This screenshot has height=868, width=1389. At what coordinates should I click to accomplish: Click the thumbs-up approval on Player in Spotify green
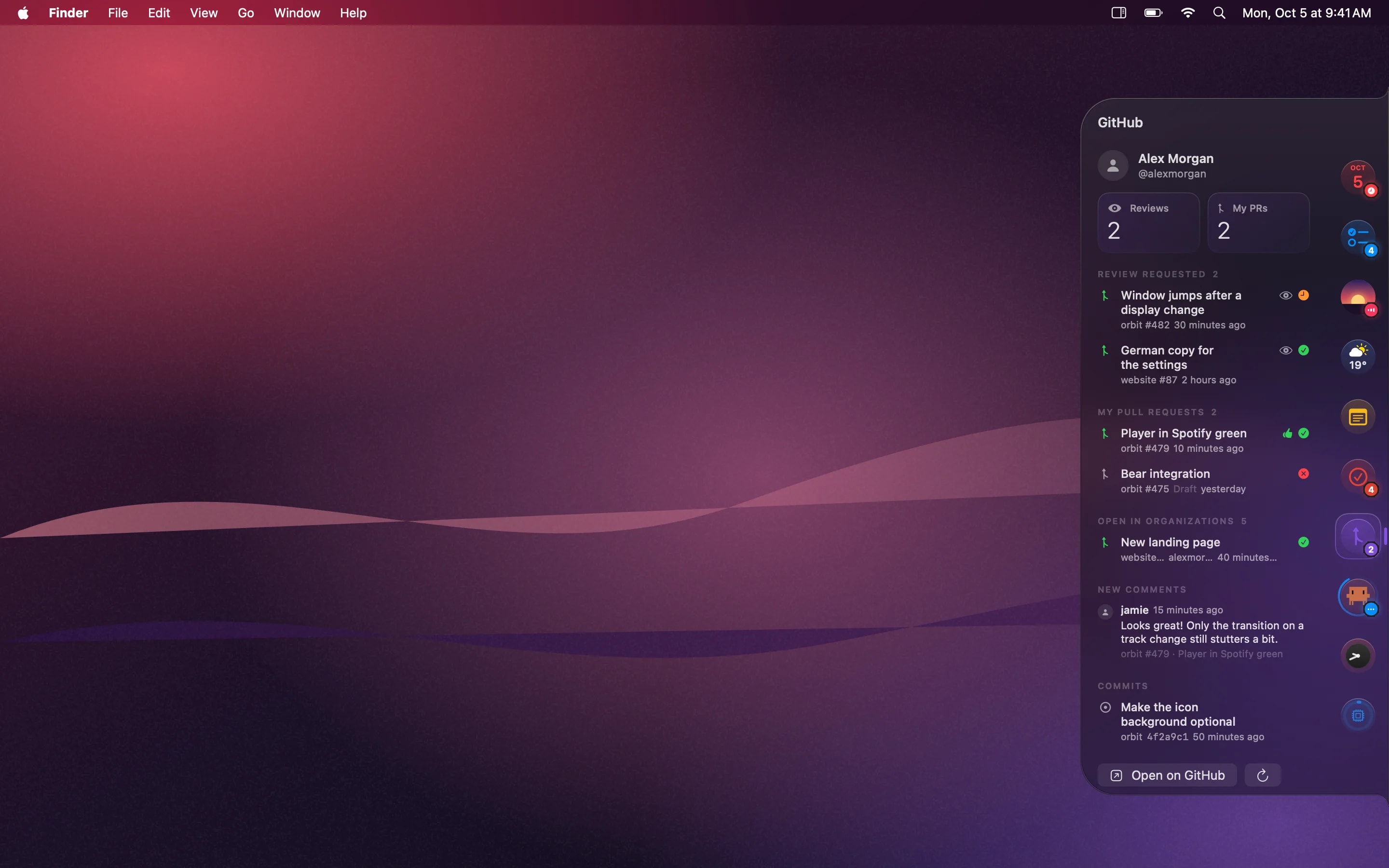pos(1287,434)
